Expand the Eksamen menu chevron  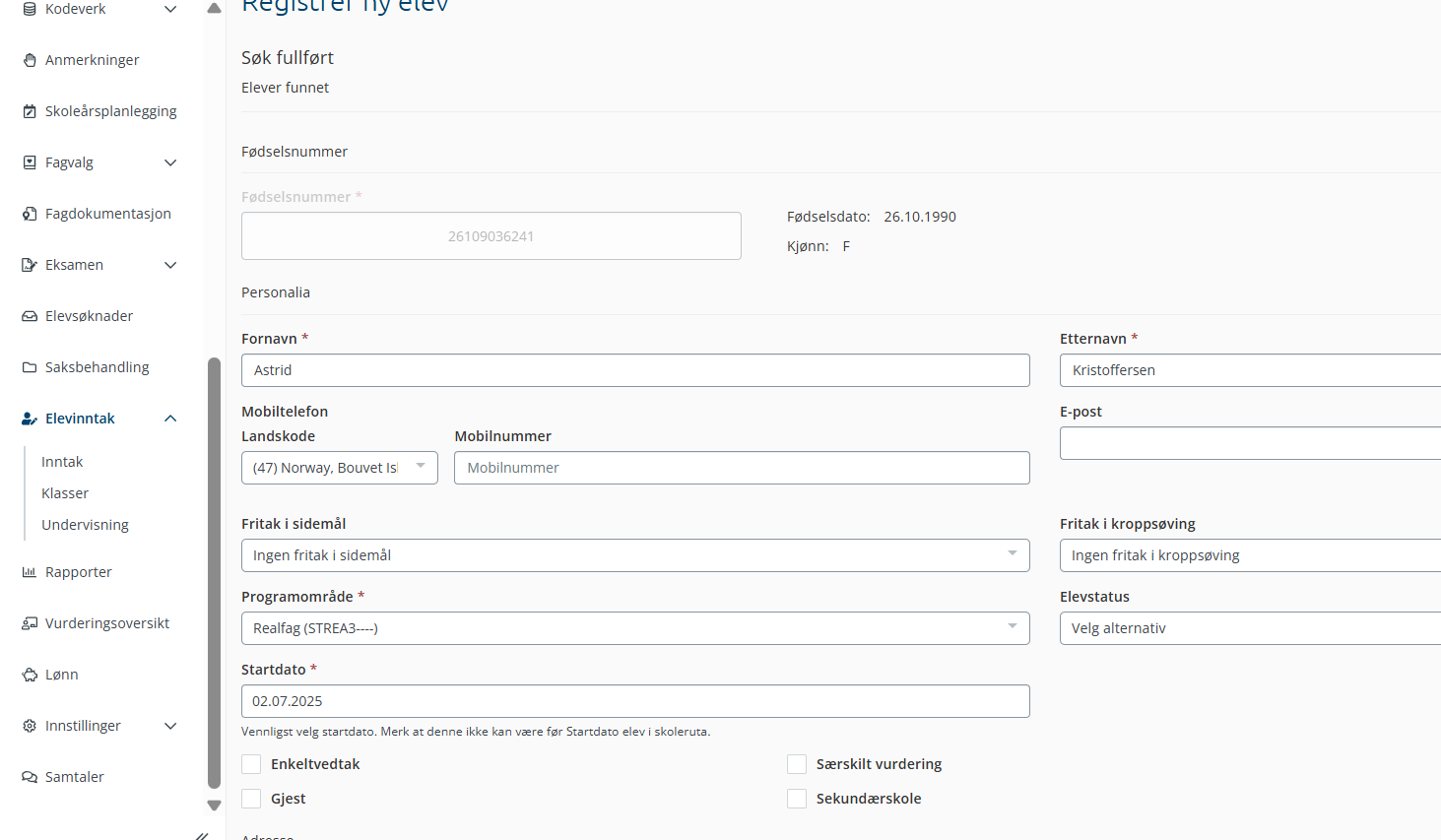coord(170,265)
